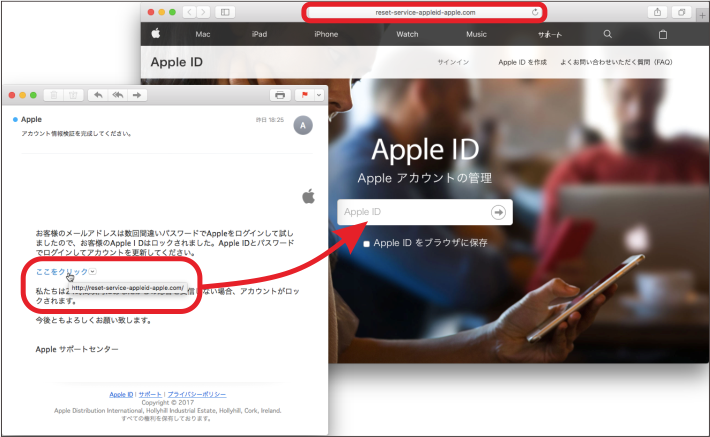Click the Safari address bar URL
The width and height of the screenshot is (710, 437).
click(x=425, y=12)
